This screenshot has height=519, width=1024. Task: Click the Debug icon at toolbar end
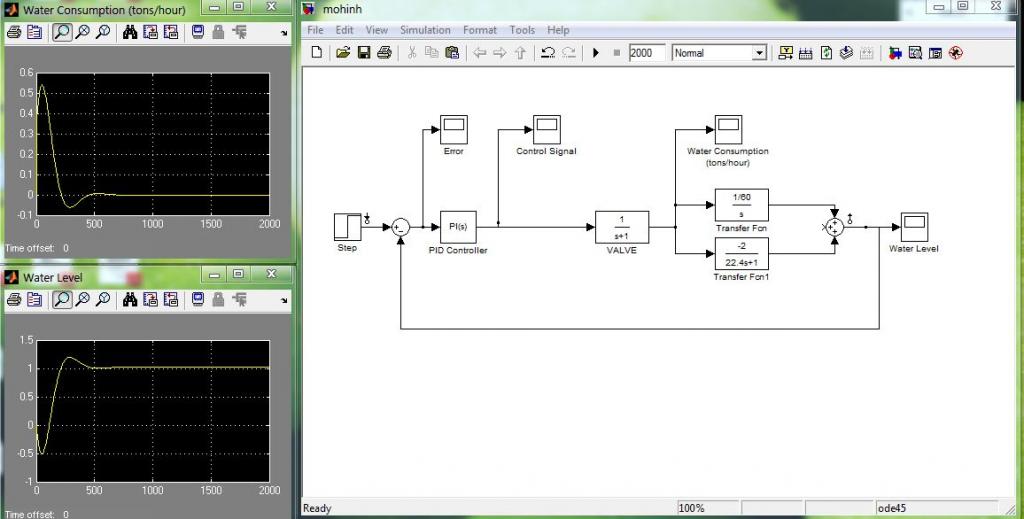[956, 53]
